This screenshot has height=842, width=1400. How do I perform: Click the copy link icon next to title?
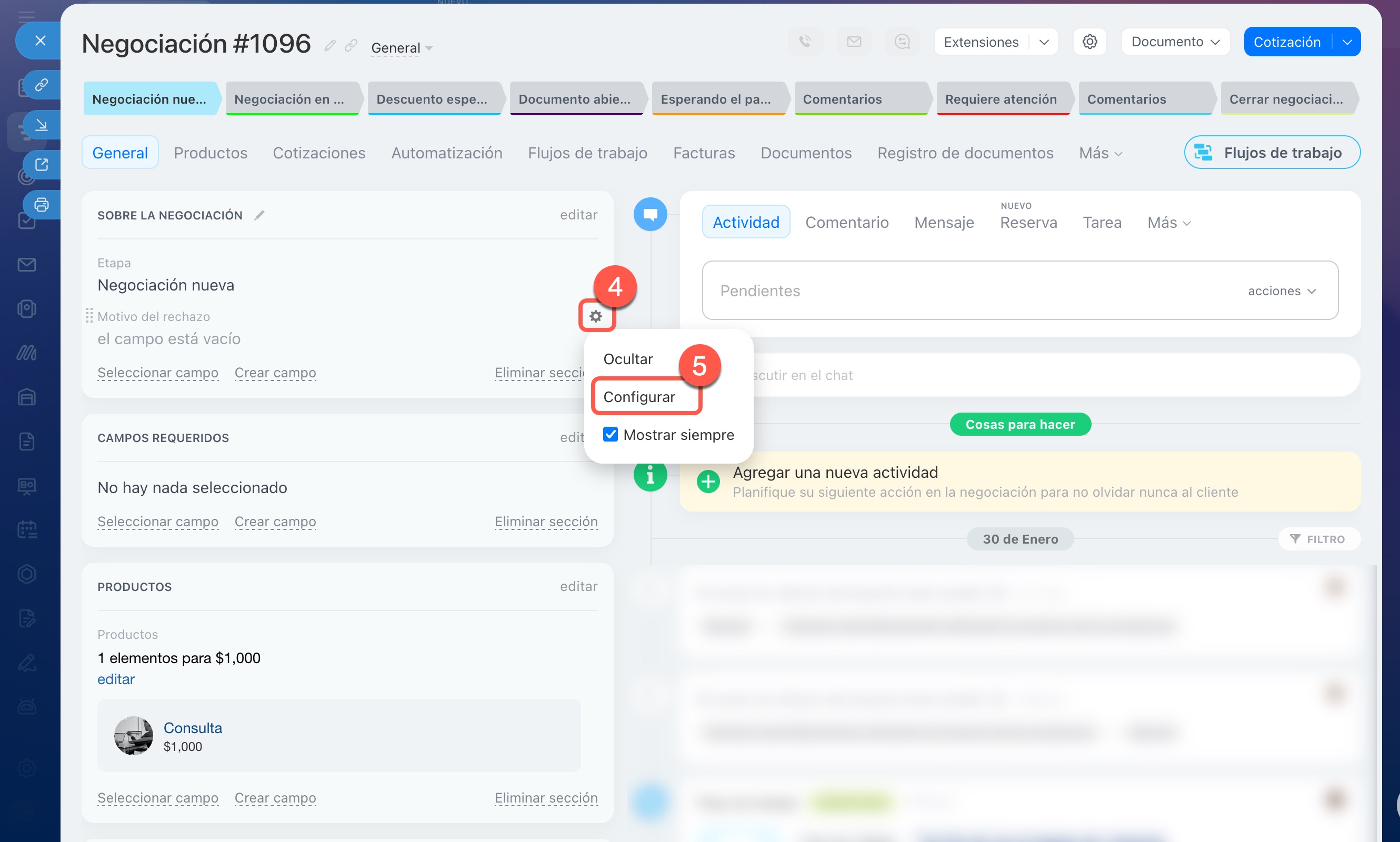[351, 45]
